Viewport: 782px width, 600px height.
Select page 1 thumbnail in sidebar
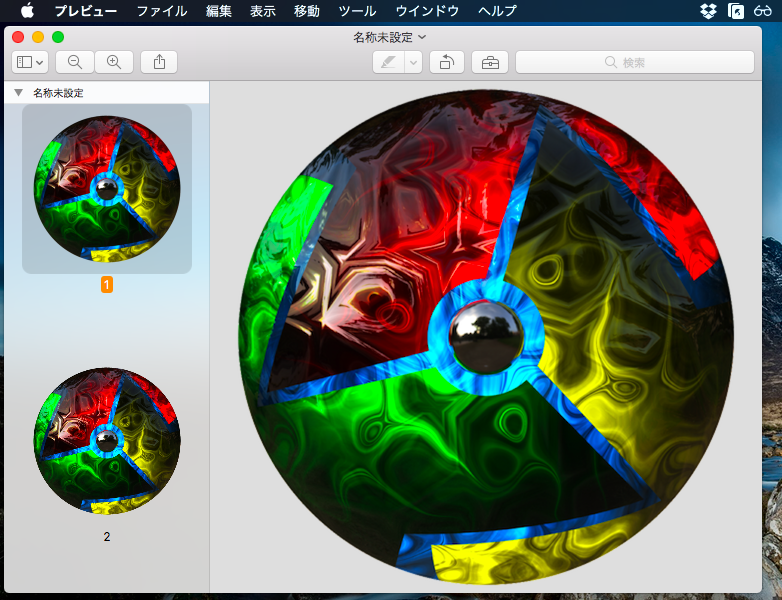107,189
